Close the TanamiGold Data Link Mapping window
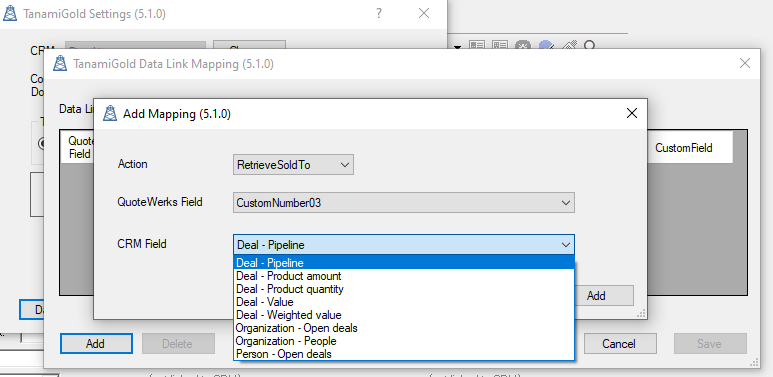Viewport: 773px width, 377px height. point(745,63)
